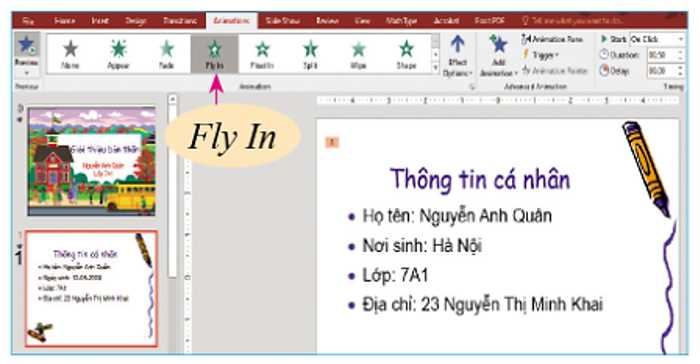Click the slide title Thông tin cá nhân
The height and width of the screenshot is (364, 700).
pos(480,179)
